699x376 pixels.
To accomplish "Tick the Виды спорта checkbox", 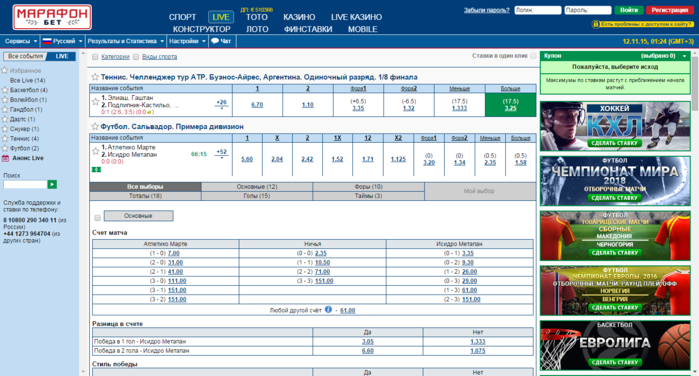I will click(136, 57).
